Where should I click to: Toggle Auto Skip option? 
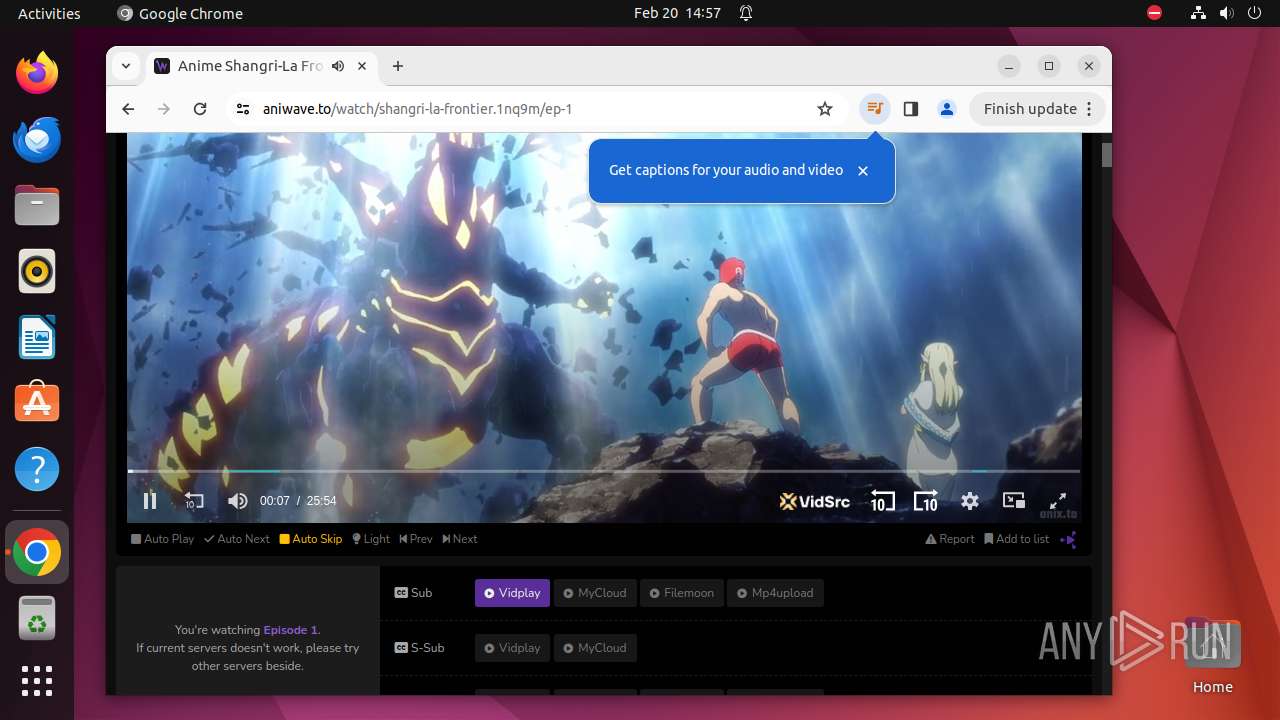[x=311, y=539]
